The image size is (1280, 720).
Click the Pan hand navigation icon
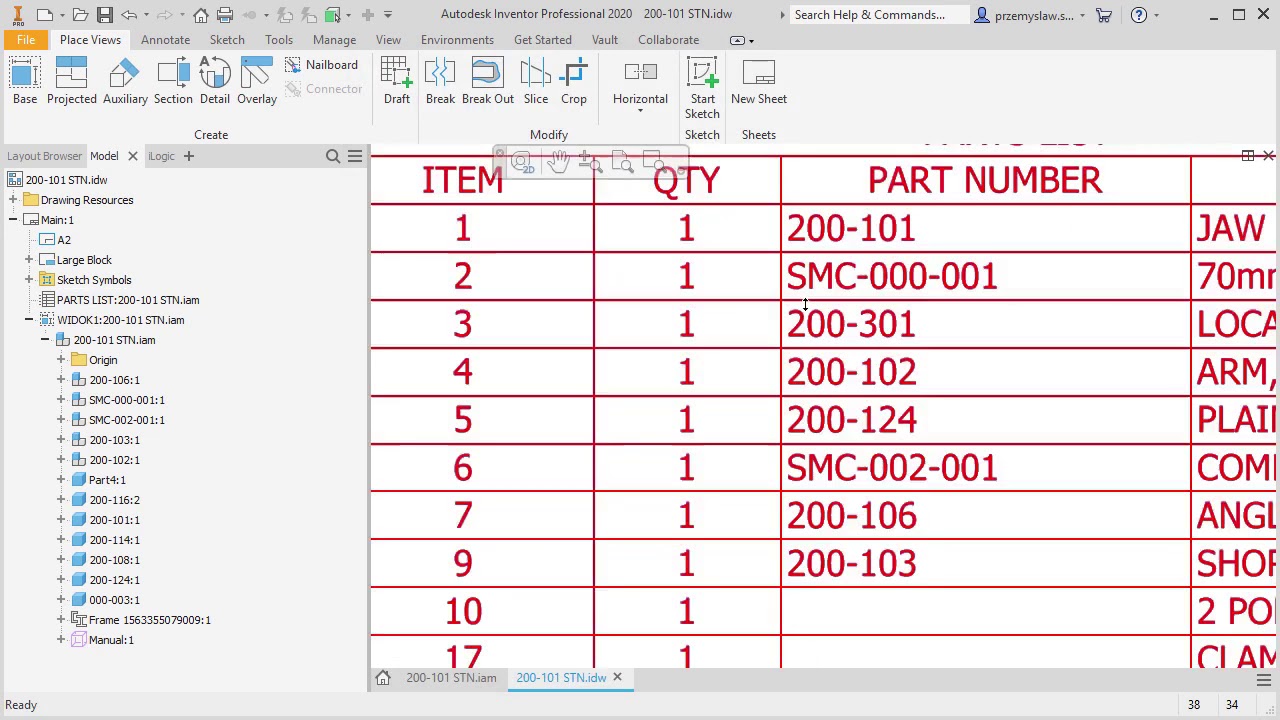point(558,162)
